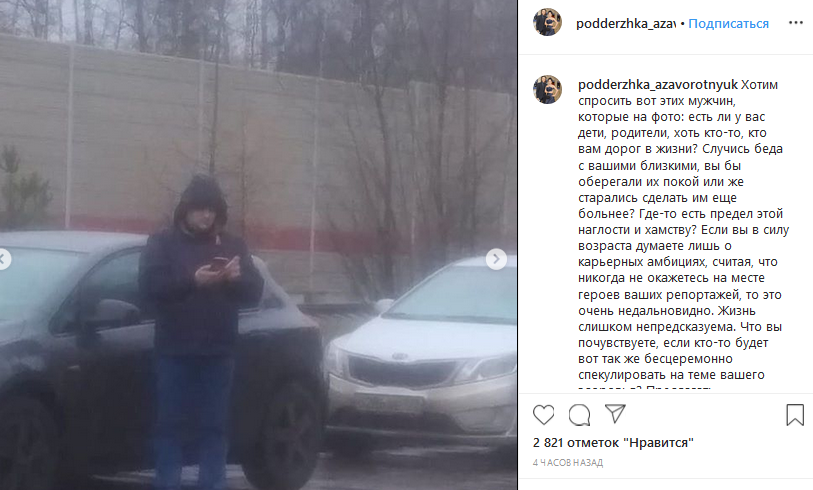Click the profile avatar in post header

click(x=548, y=22)
